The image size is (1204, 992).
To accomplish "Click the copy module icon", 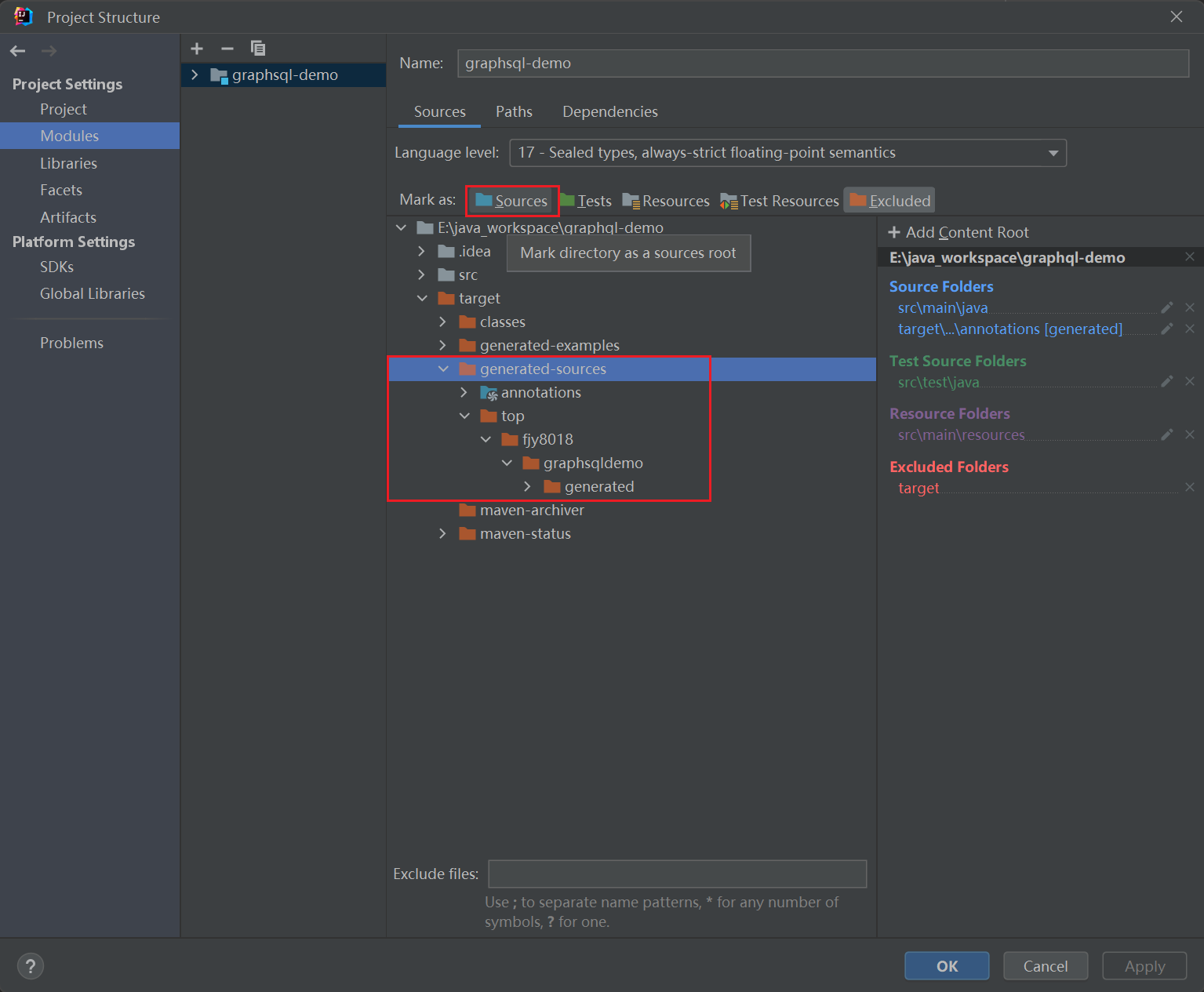I will (257, 49).
